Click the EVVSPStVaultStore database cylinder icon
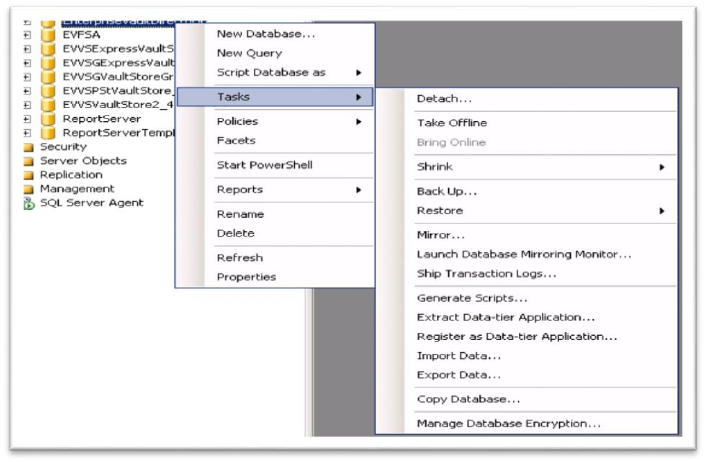This screenshot has width=705, height=462. click(48, 91)
